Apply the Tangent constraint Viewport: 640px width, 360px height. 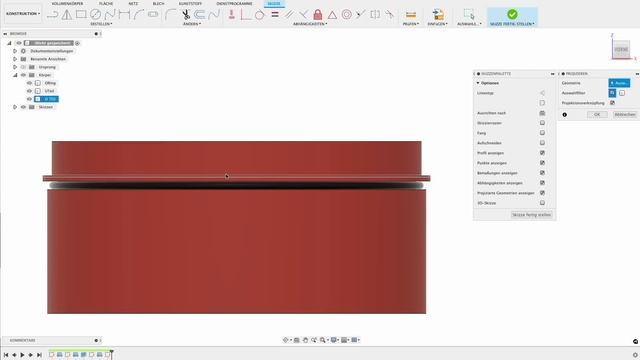[x=260, y=15]
